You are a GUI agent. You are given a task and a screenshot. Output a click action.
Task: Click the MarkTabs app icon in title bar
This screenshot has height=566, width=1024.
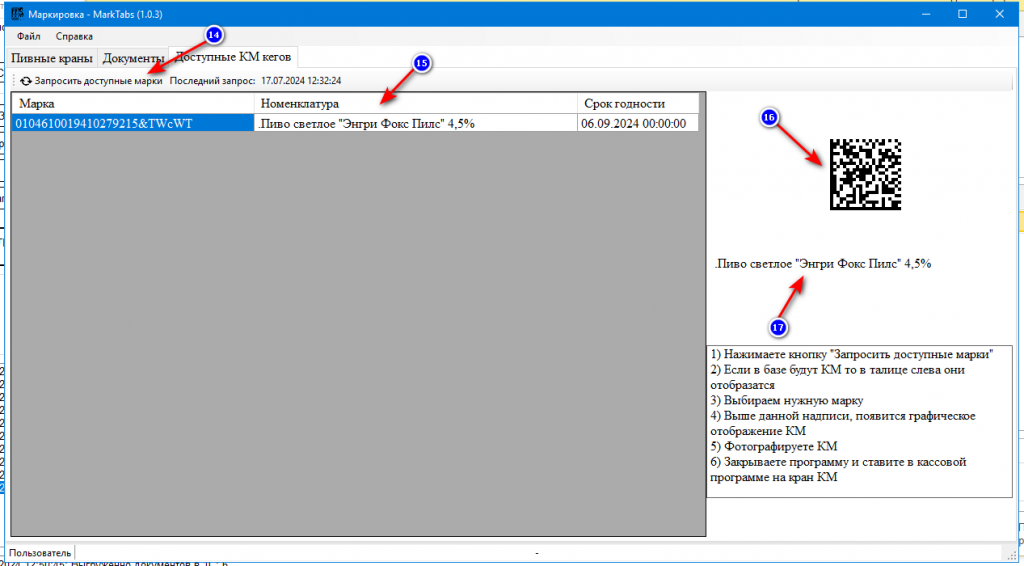(x=16, y=14)
